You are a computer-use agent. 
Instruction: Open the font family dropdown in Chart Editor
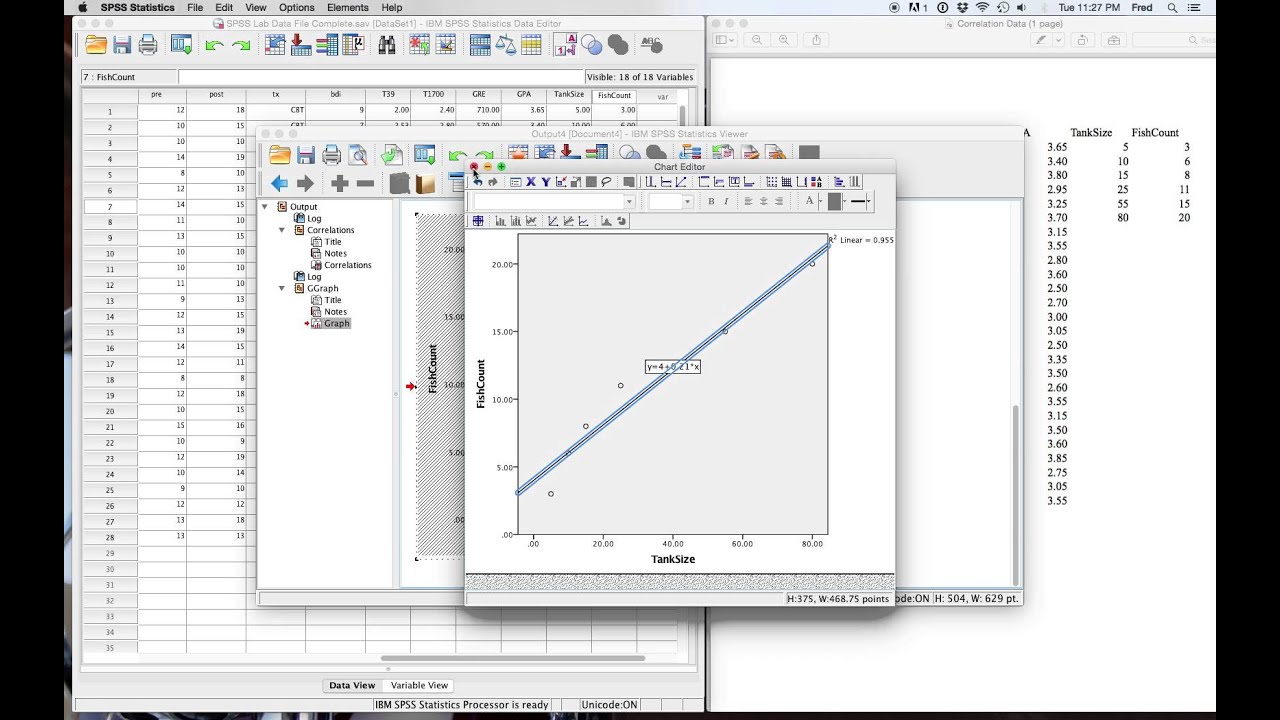(x=629, y=201)
